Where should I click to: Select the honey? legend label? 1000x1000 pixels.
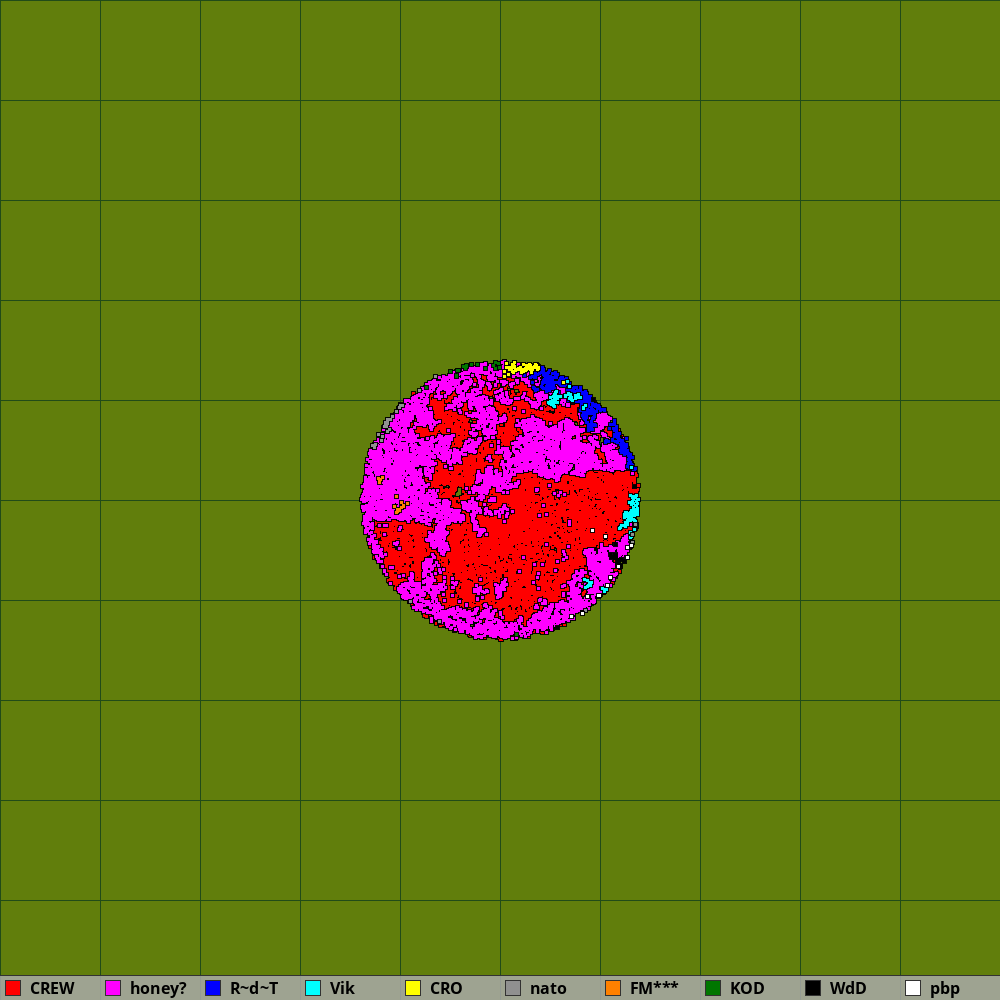(158, 989)
